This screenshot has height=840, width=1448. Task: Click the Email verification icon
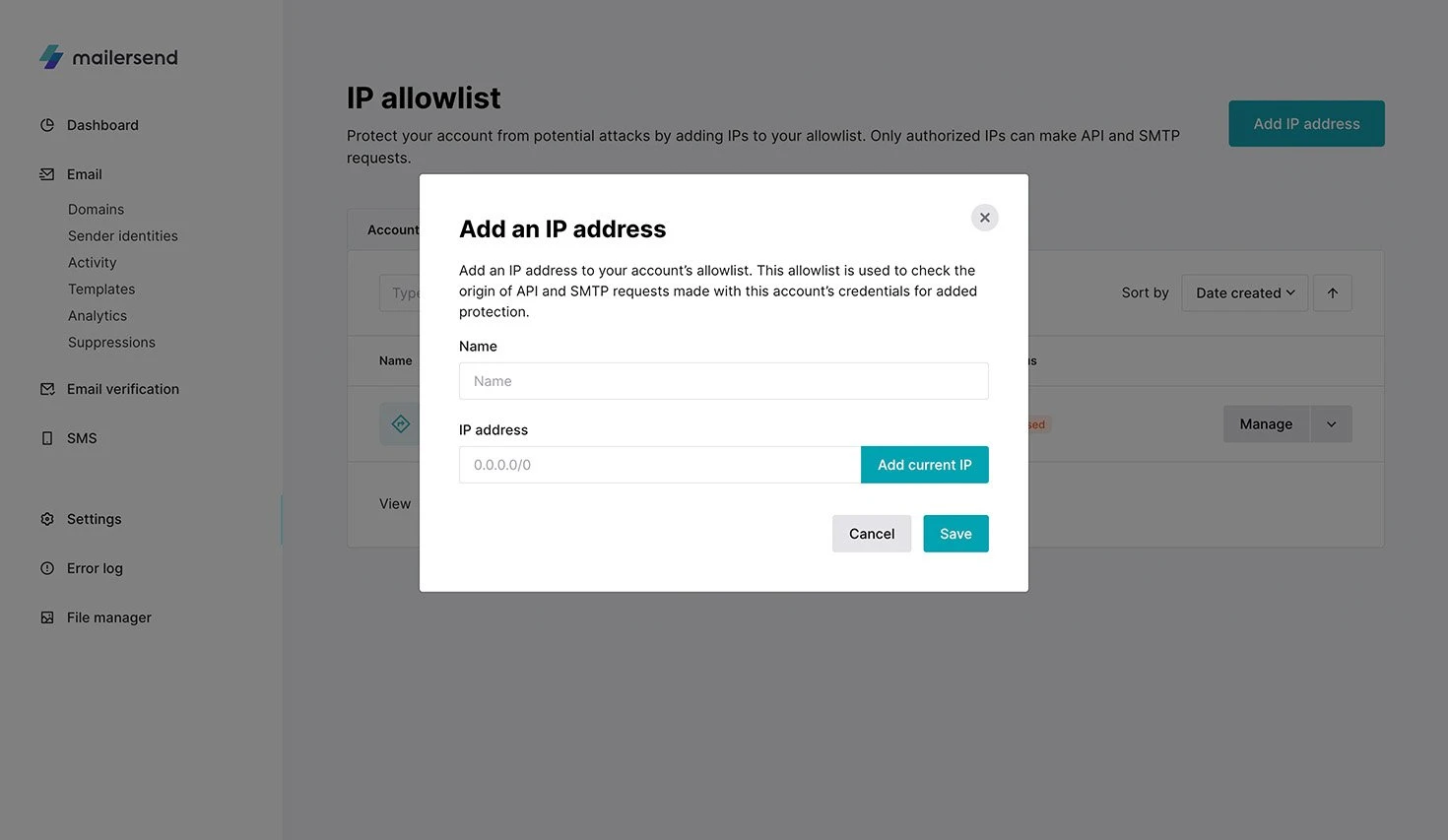pos(47,389)
